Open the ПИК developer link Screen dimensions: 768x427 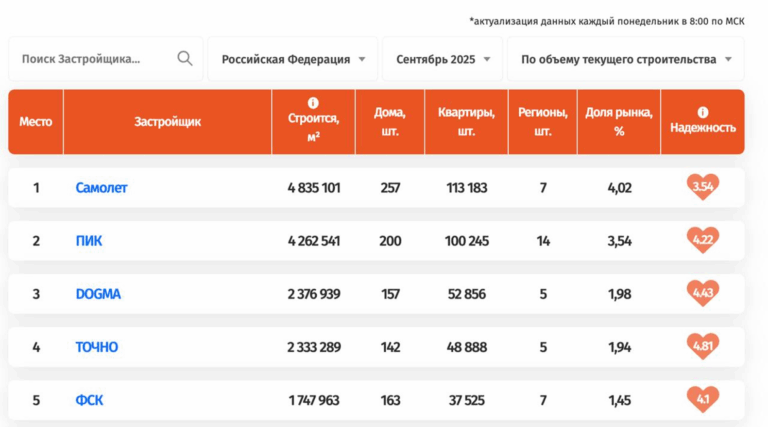[89, 241]
